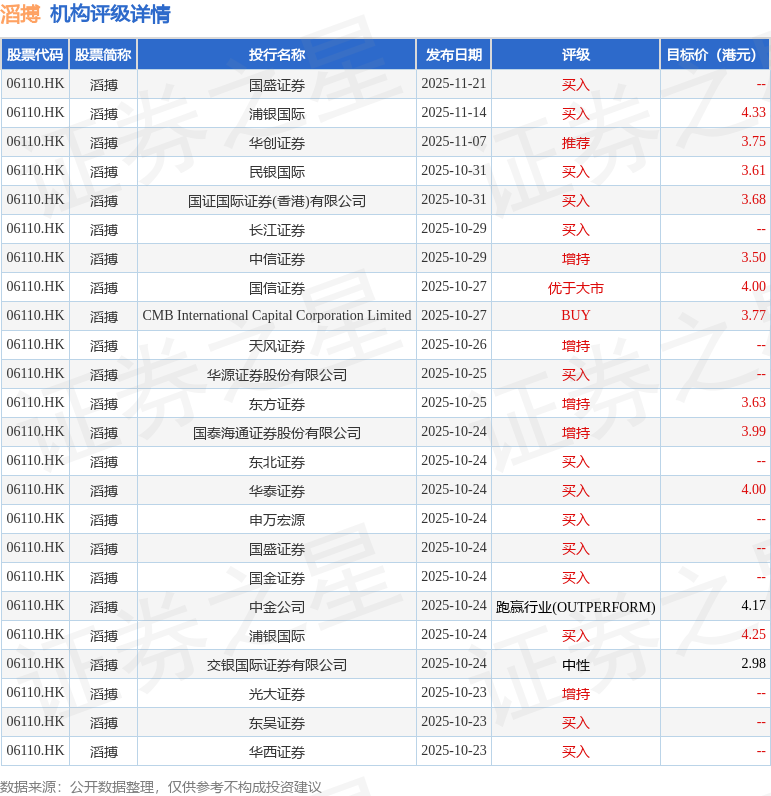Click the 华源证券股份有限公司 cell

[x=277, y=375]
